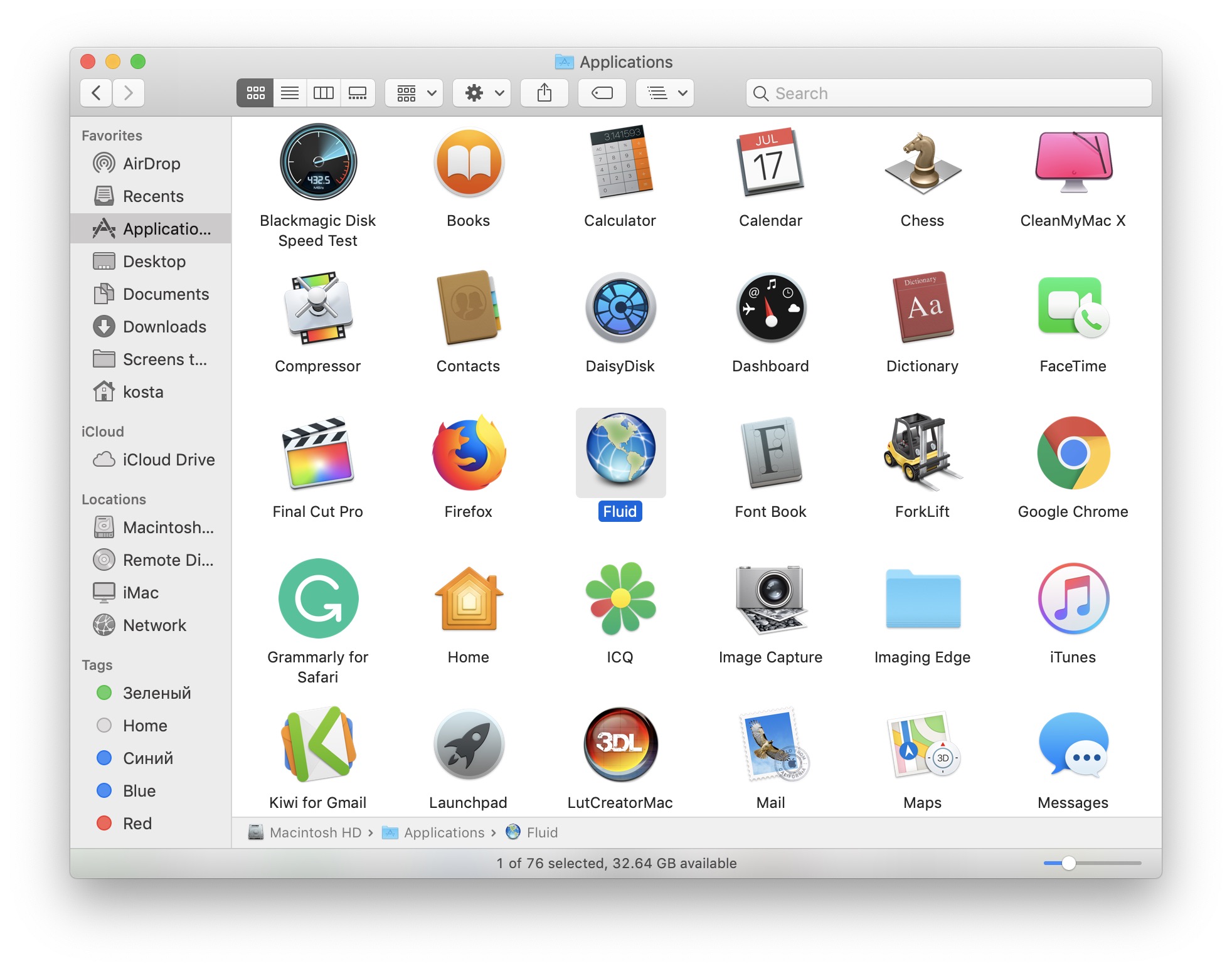Filter by the Зеленый green tag
Viewport: 1232px width, 971px height.
coord(151,693)
